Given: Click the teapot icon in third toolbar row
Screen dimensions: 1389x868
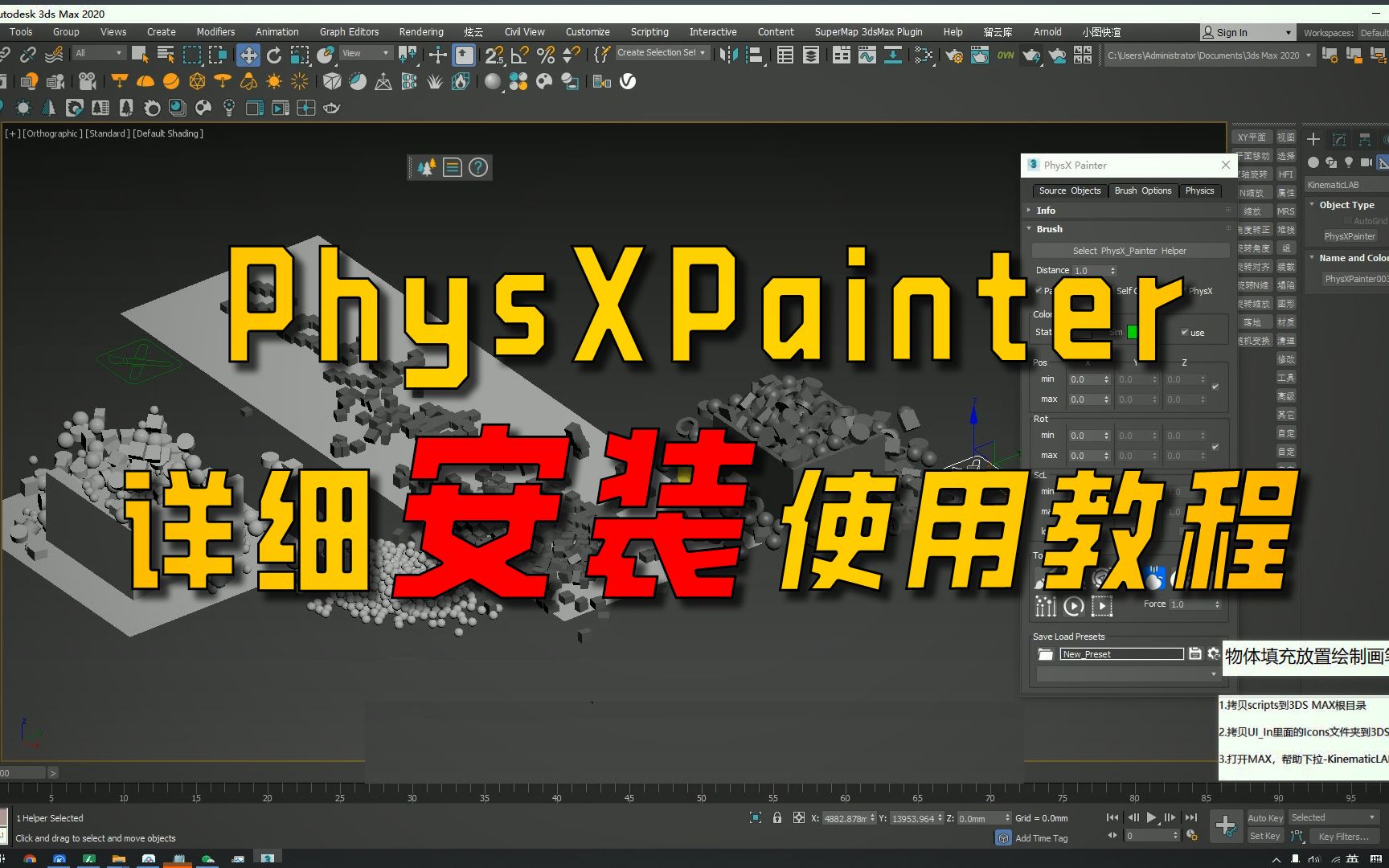Looking at the screenshot, I should [x=332, y=108].
